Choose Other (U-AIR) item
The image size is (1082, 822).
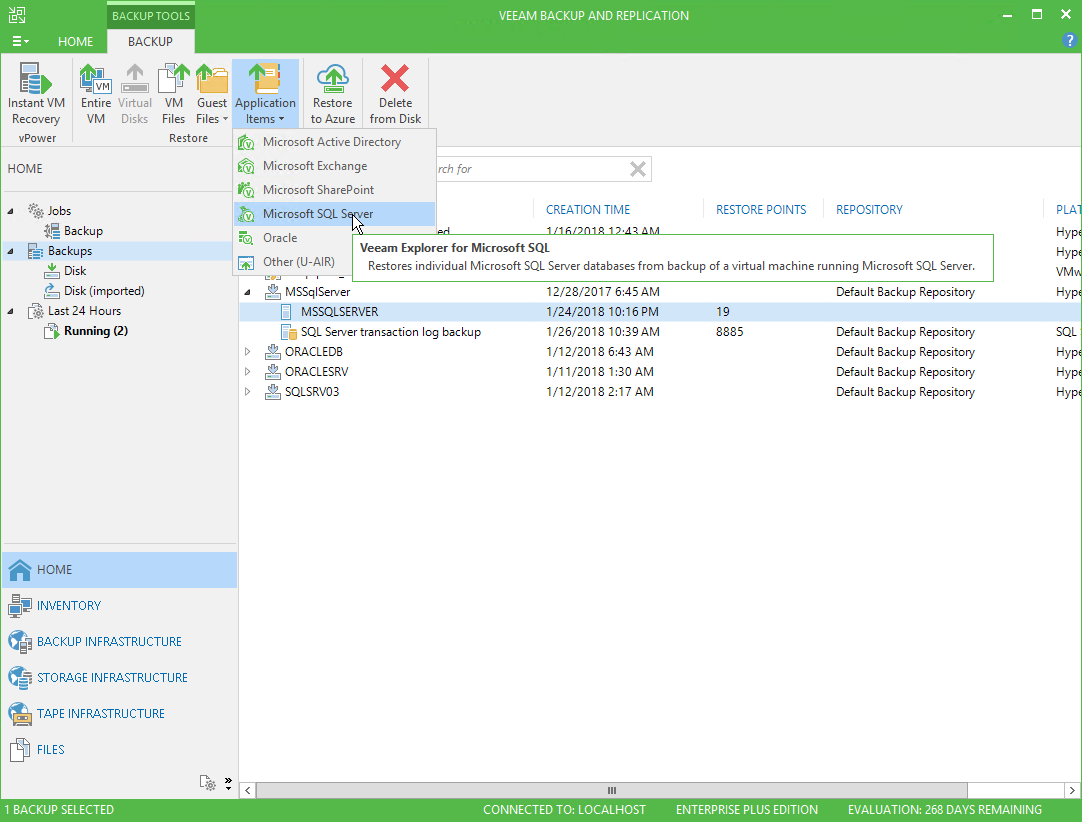(x=293, y=262)
